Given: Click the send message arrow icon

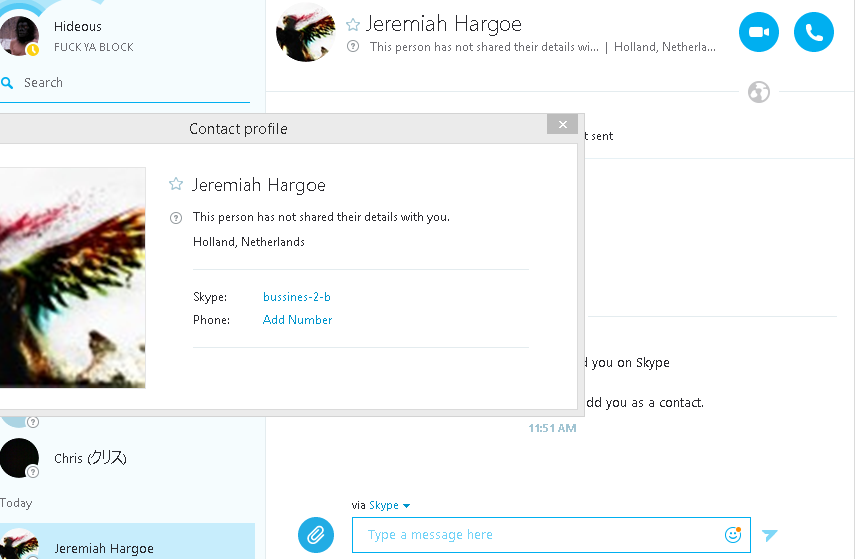Looking at the screenshot, I should click(769, 535).
